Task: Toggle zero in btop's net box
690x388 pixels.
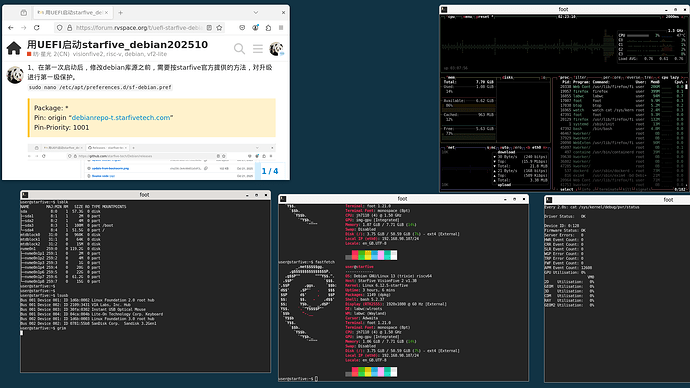Action: coord(517,148)
